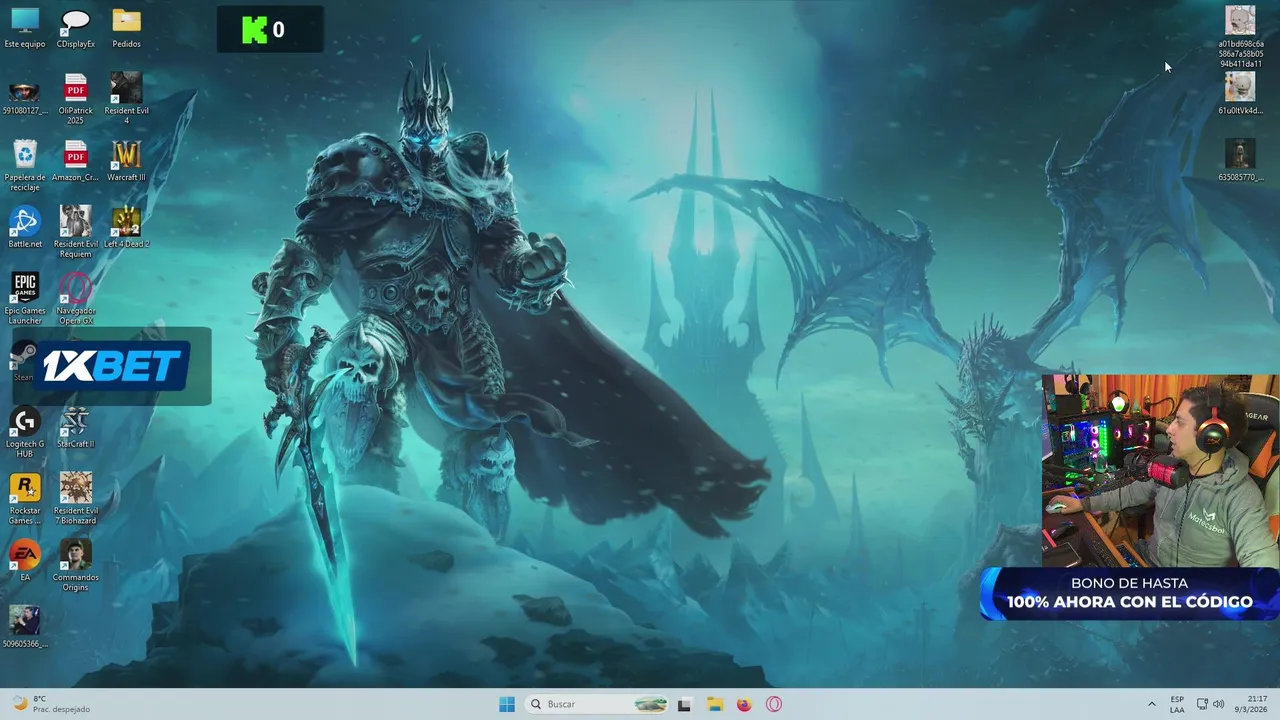Open Navegador Opera GX desktop shortcut
Viewport: 1280px width, 720px height.
point(76,299)
